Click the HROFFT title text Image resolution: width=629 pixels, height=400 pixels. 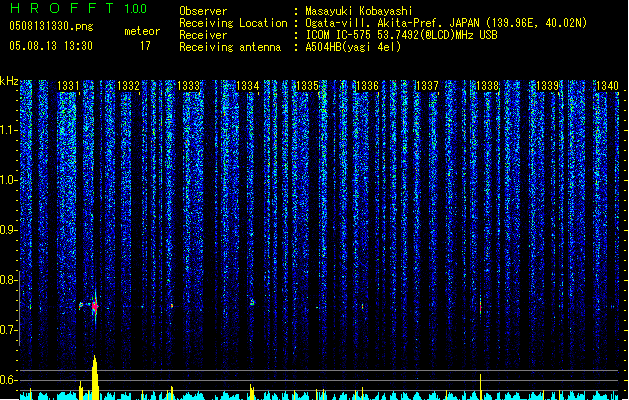[62, 8]
